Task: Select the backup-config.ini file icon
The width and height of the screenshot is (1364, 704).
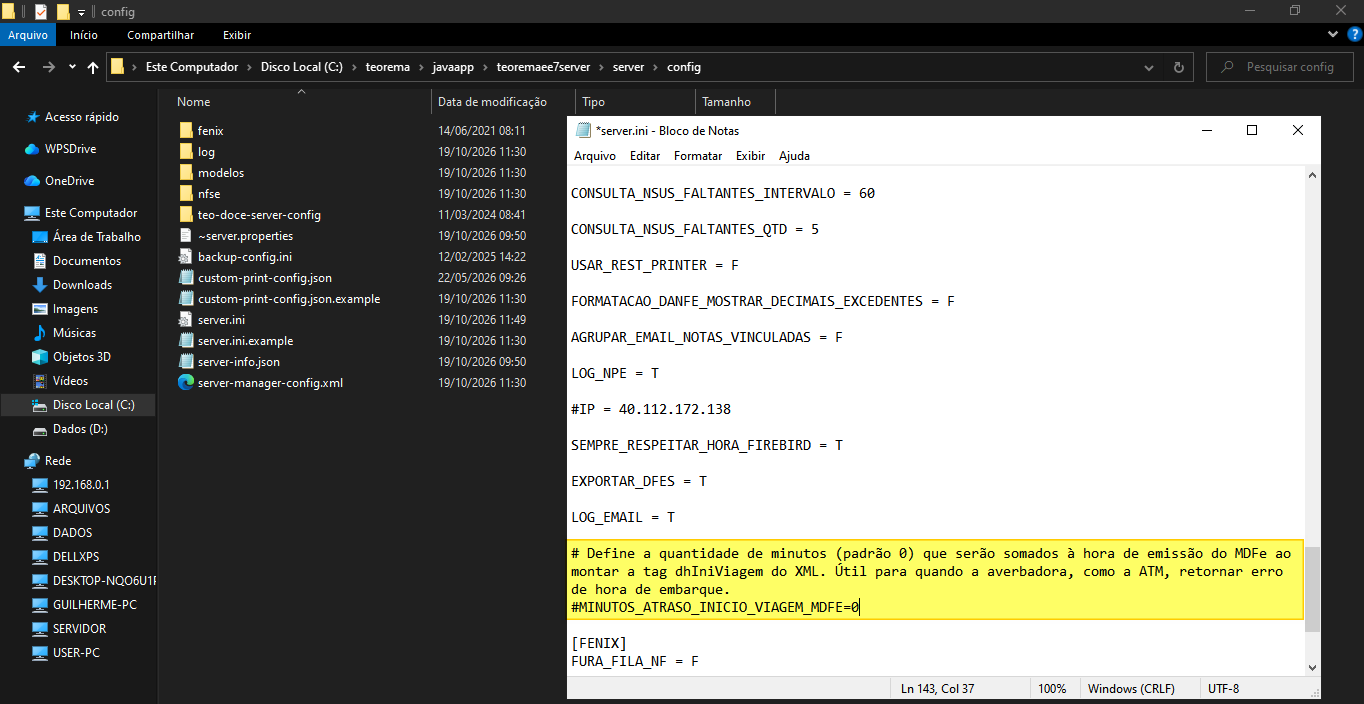Action: coord(185,256)
